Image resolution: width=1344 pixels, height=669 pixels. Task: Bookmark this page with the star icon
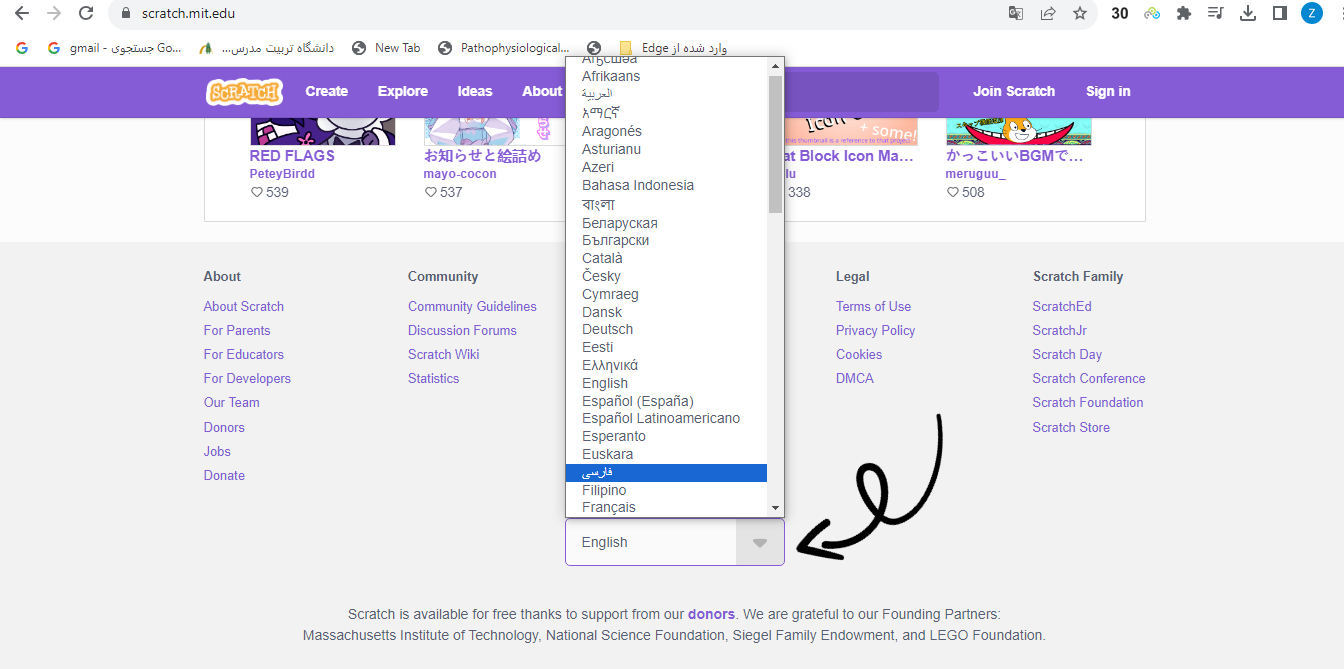point(1080,14)
